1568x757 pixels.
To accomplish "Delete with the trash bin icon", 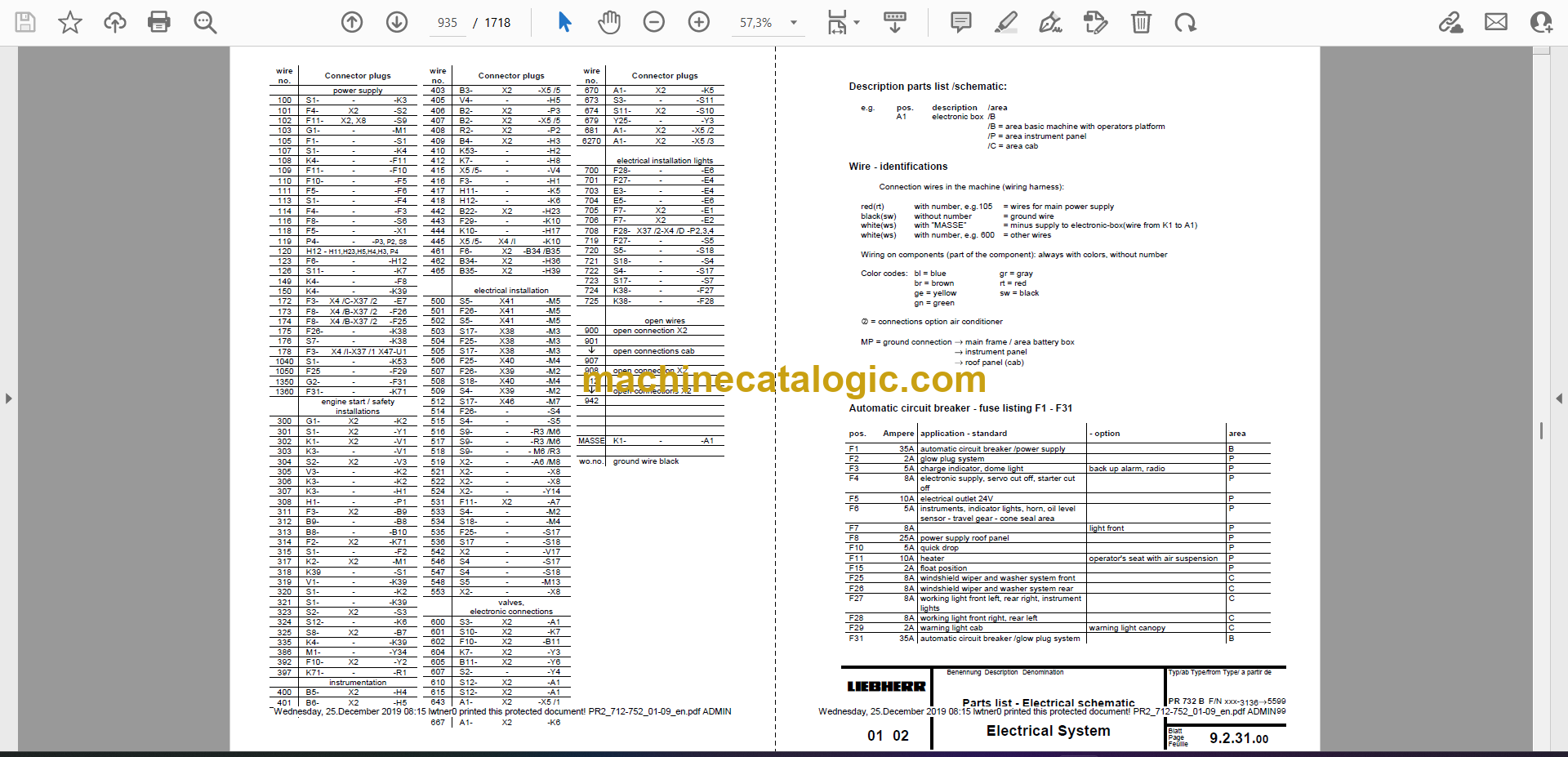I will pyautogui.click(x=1141, y=22).
